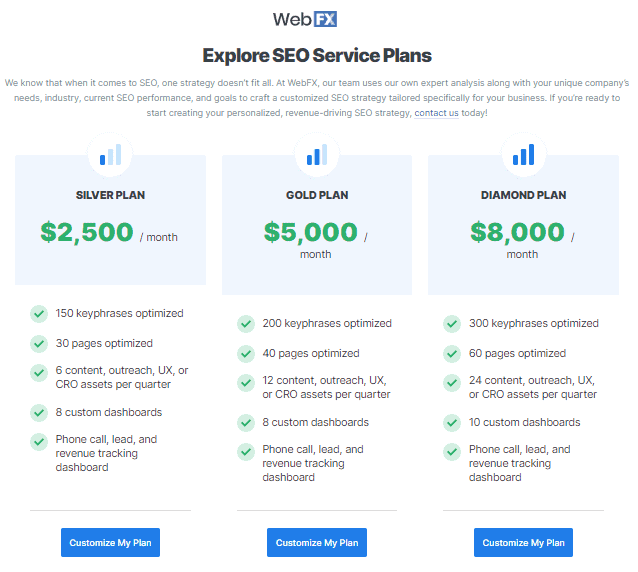638x572 pixels.
Task: Click Customize My Plan under Gold Plan
Action: pos(317,543)
